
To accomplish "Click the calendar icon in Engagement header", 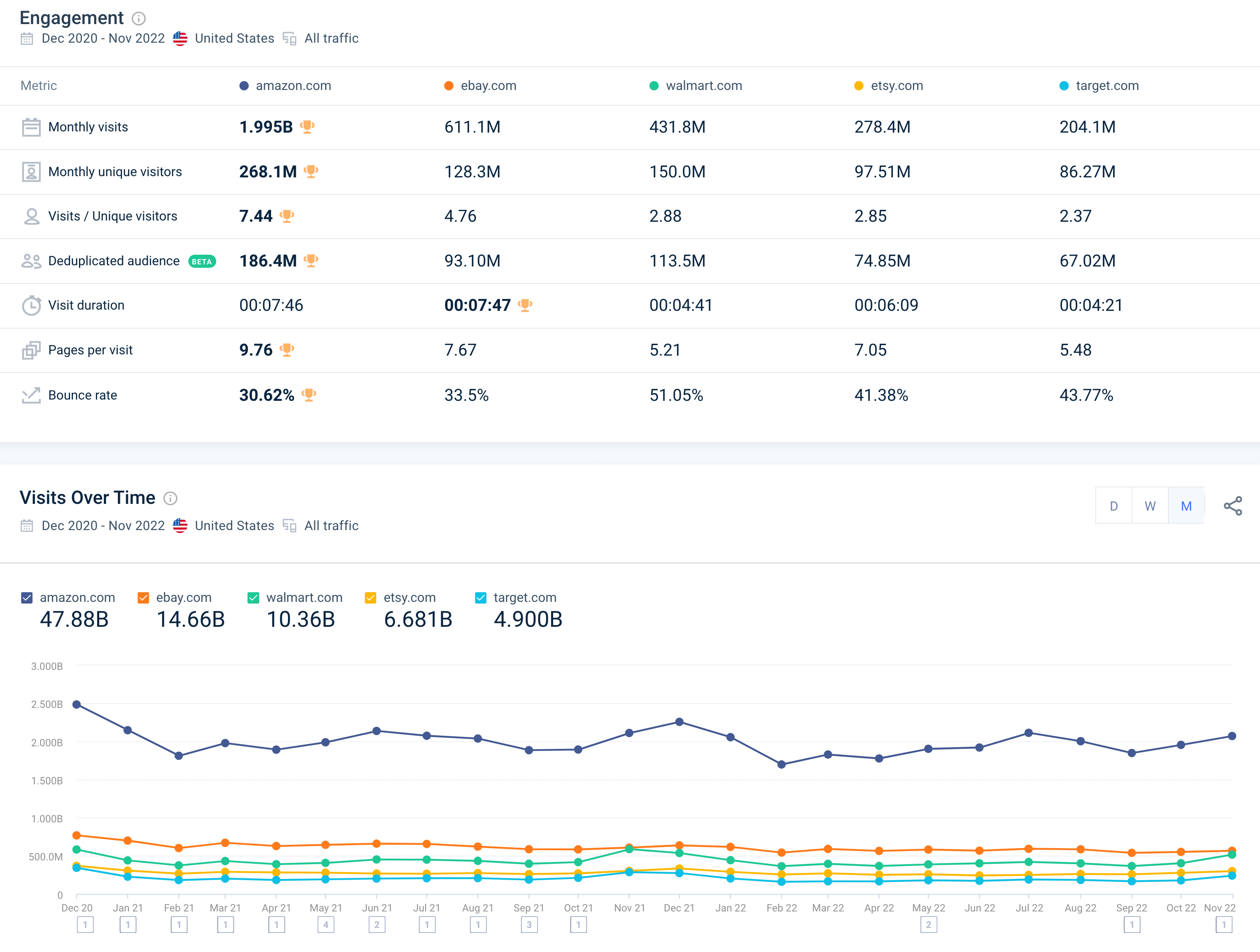I will (x=27, y=39).
